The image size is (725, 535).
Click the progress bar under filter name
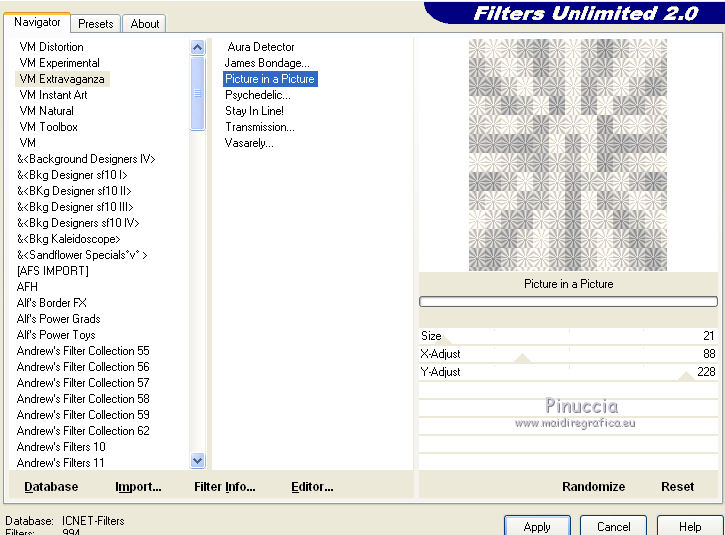(568, 302)
